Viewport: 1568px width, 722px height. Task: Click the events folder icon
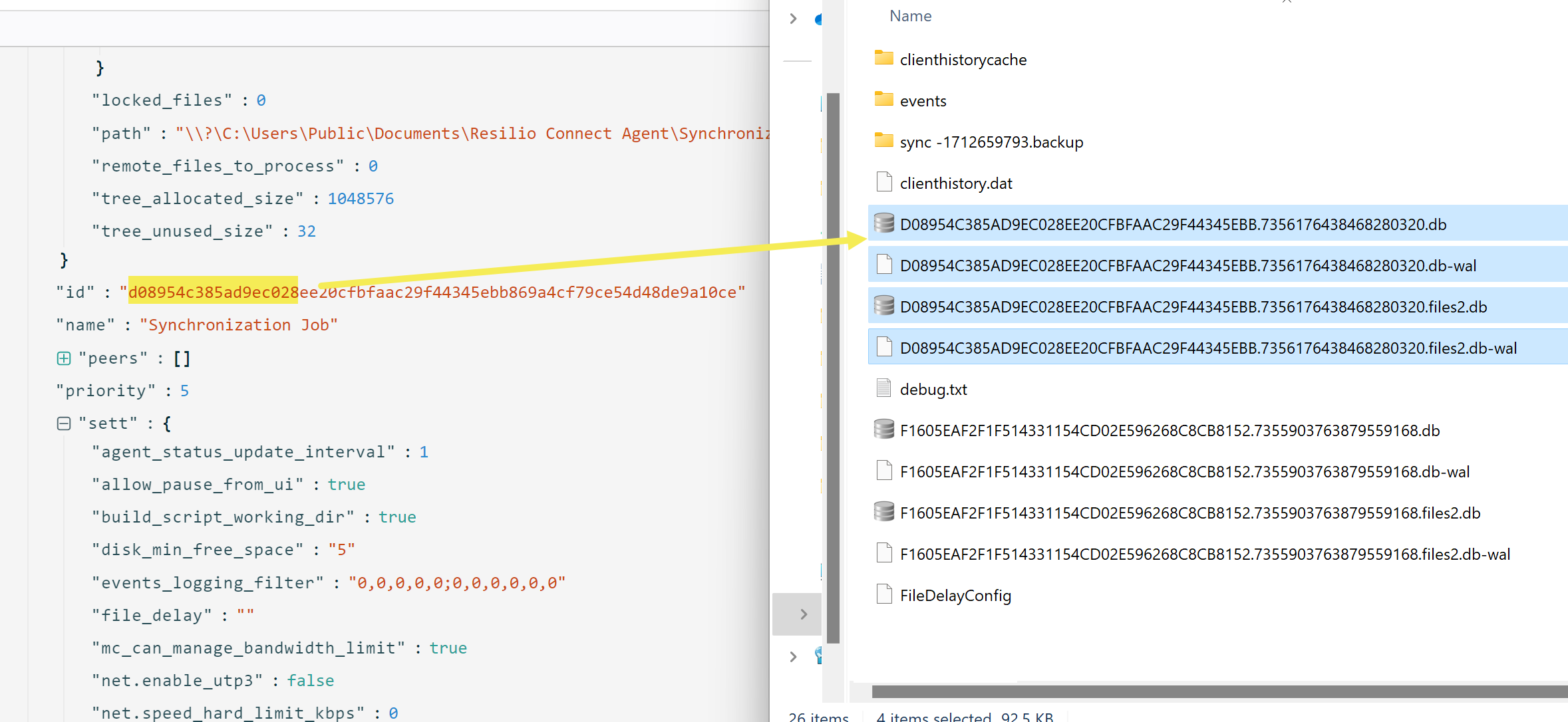pyautogui.click(x=883, y=100)
